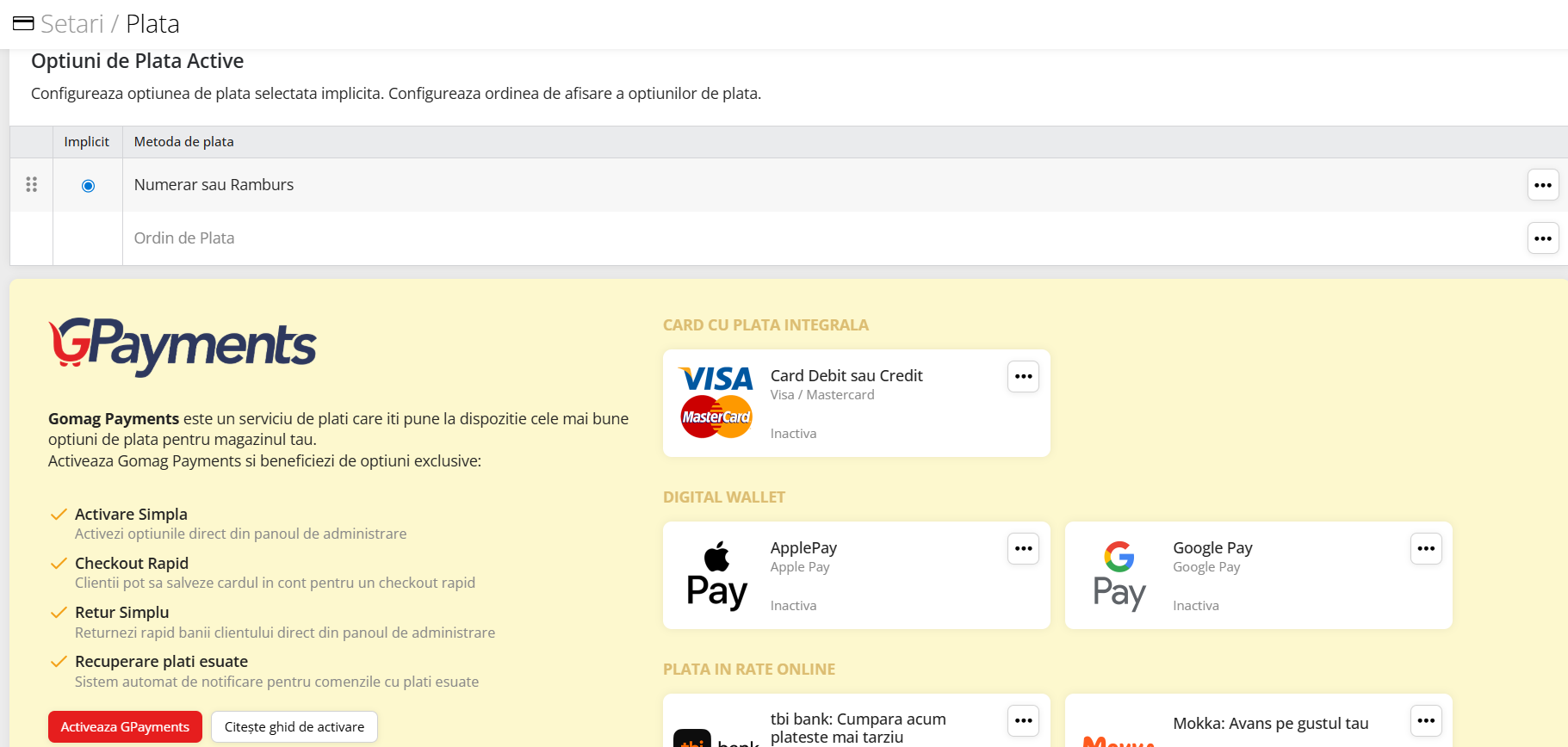This screenshot has width=1568, height=747.
Task: Open the Citește ghid de activare guide
Action: [294, 727]
